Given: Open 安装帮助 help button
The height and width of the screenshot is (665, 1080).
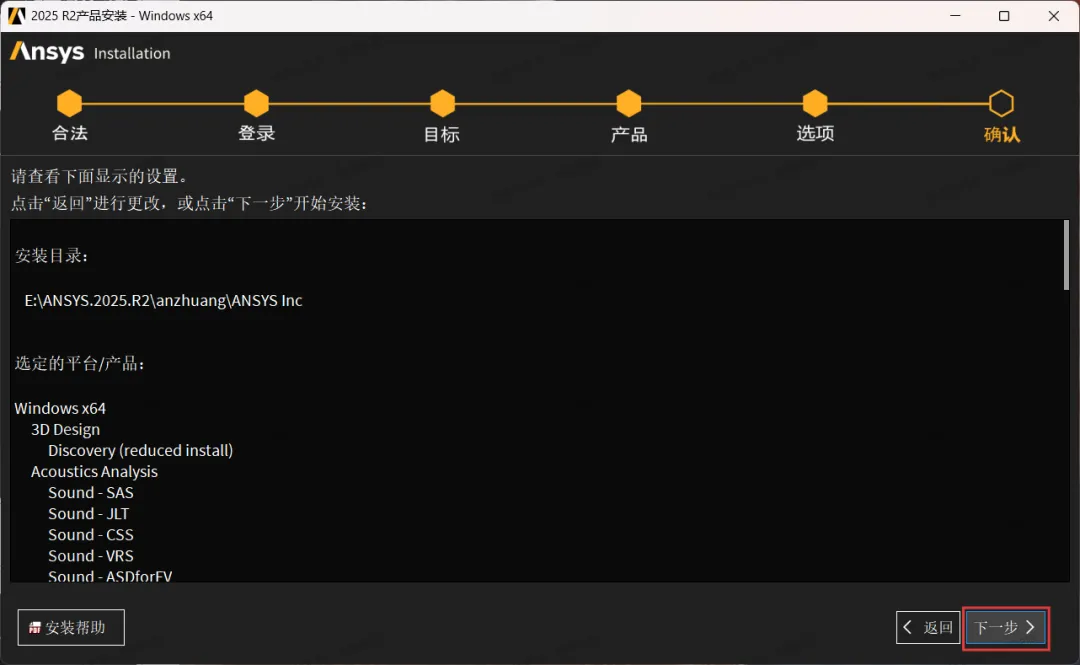Looking at the screenshot, I should tap(71, 627).
